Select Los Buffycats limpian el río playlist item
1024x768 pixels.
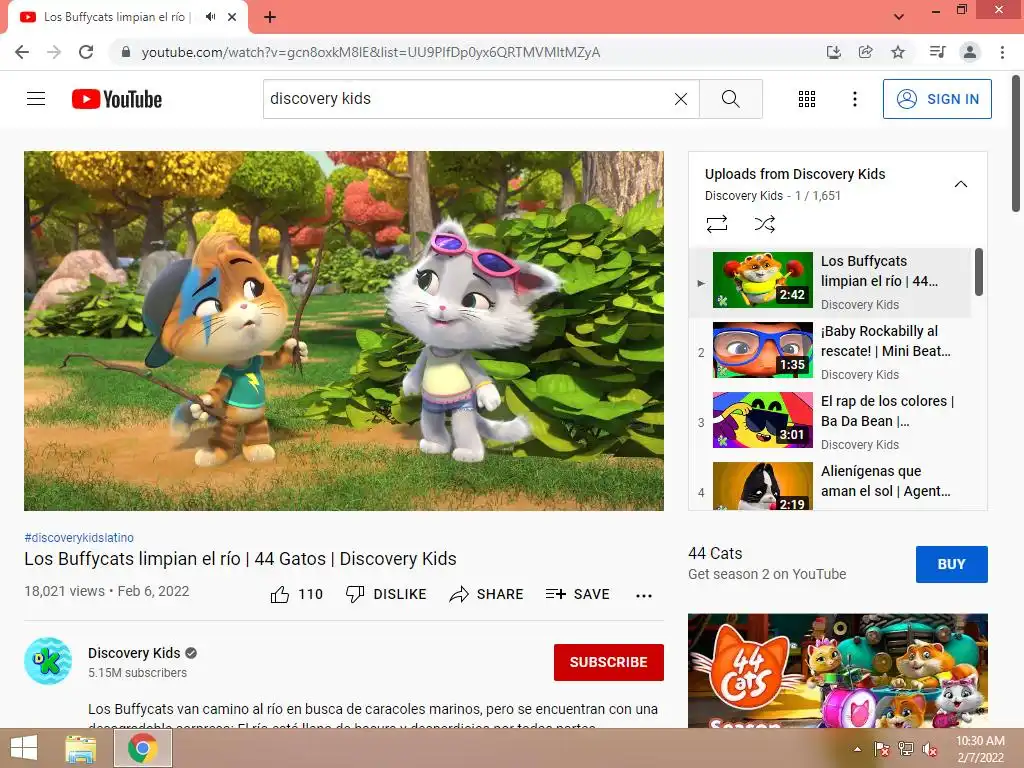click(830, 282)
